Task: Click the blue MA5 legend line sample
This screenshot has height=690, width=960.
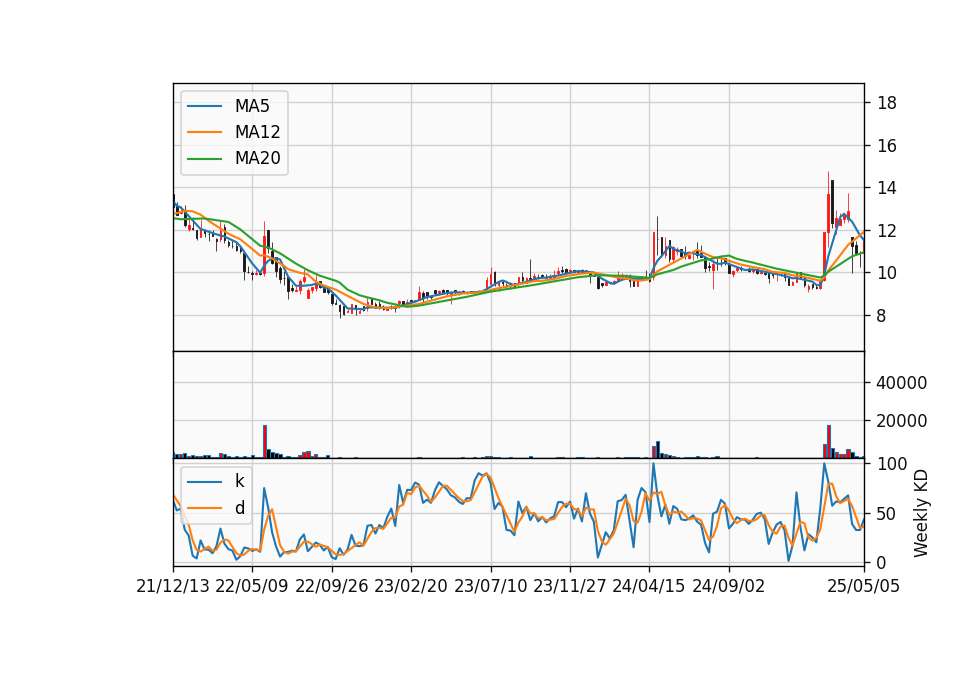Action: (204, 107)
